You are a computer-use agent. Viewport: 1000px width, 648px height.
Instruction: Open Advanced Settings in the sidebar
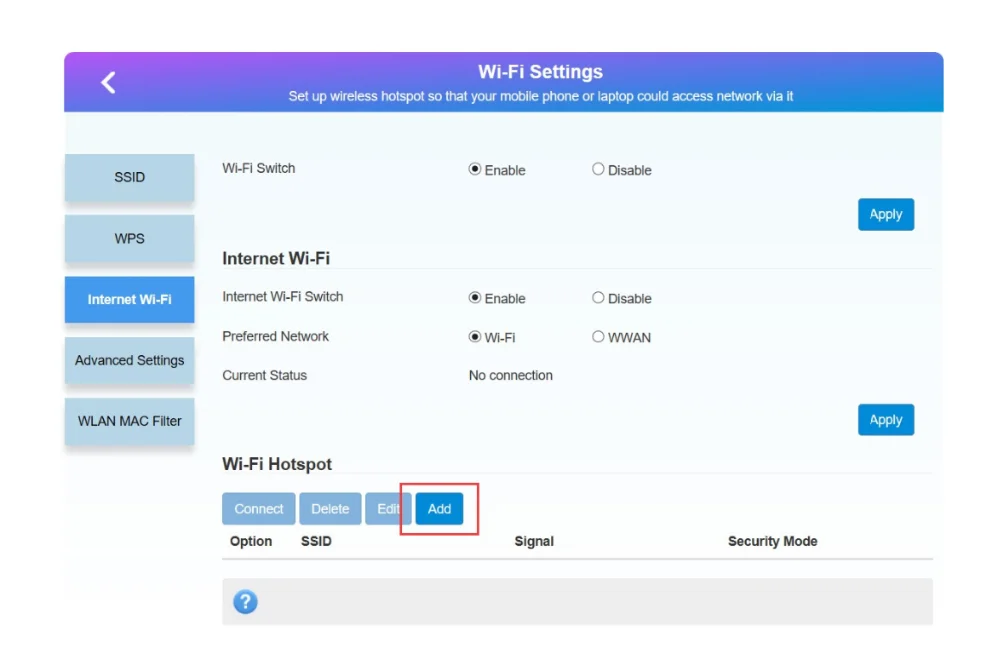[x=129, y=360]
